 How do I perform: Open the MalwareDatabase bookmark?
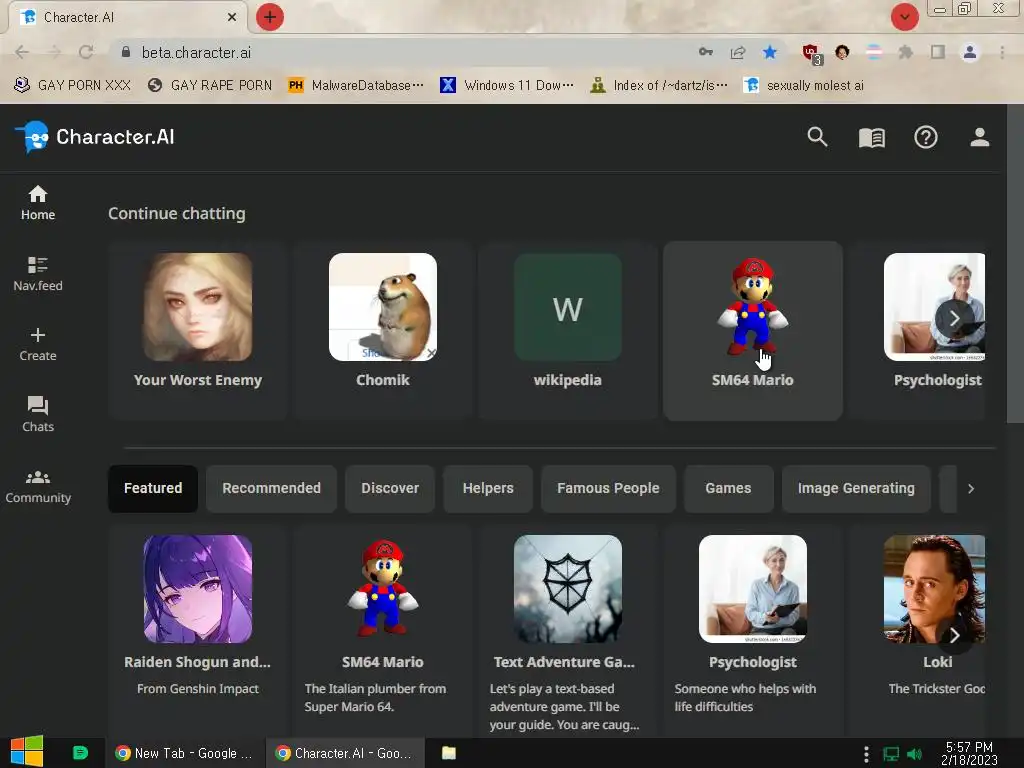tap(356, 86)
